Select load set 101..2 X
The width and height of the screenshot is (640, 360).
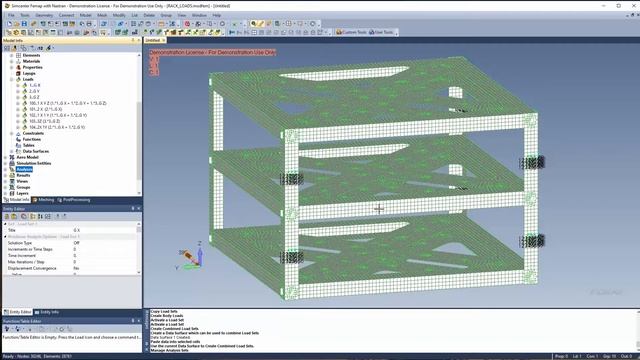click(x=46, y=109)
